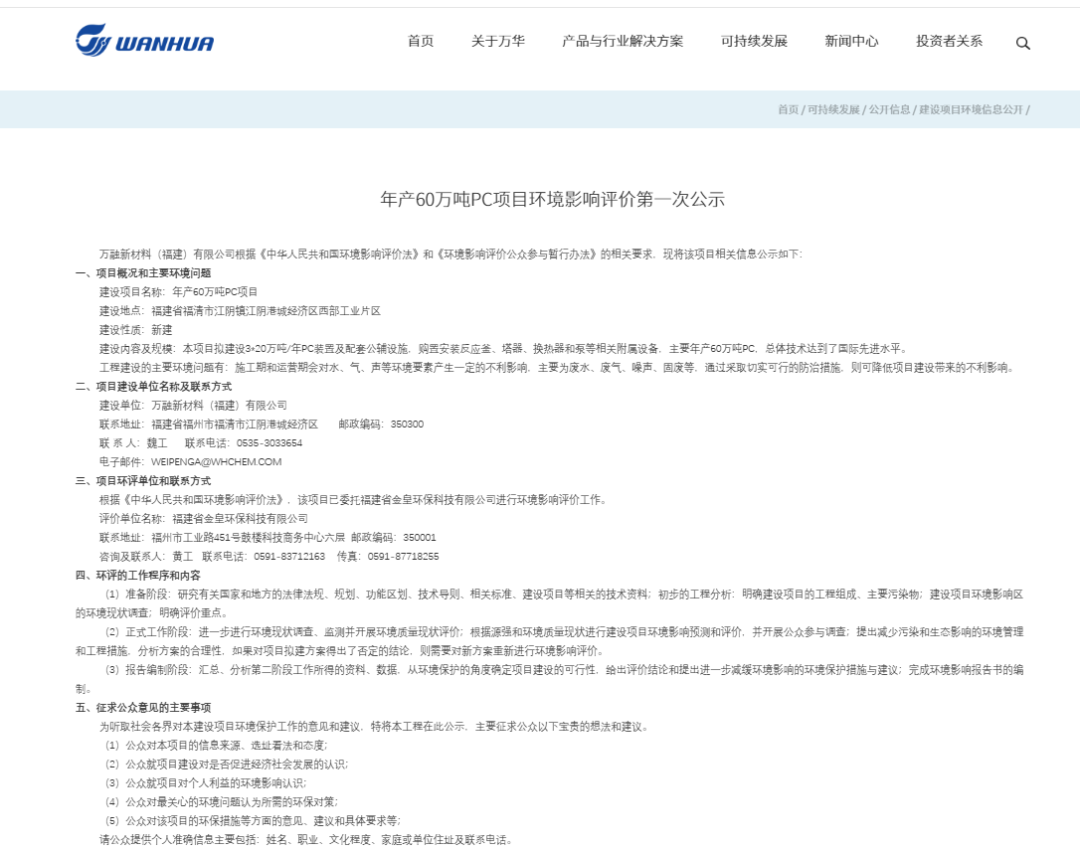Click the phone number 0591-83712163
The width and height of the screenshot is (1080, 852).
click(289, 556)
